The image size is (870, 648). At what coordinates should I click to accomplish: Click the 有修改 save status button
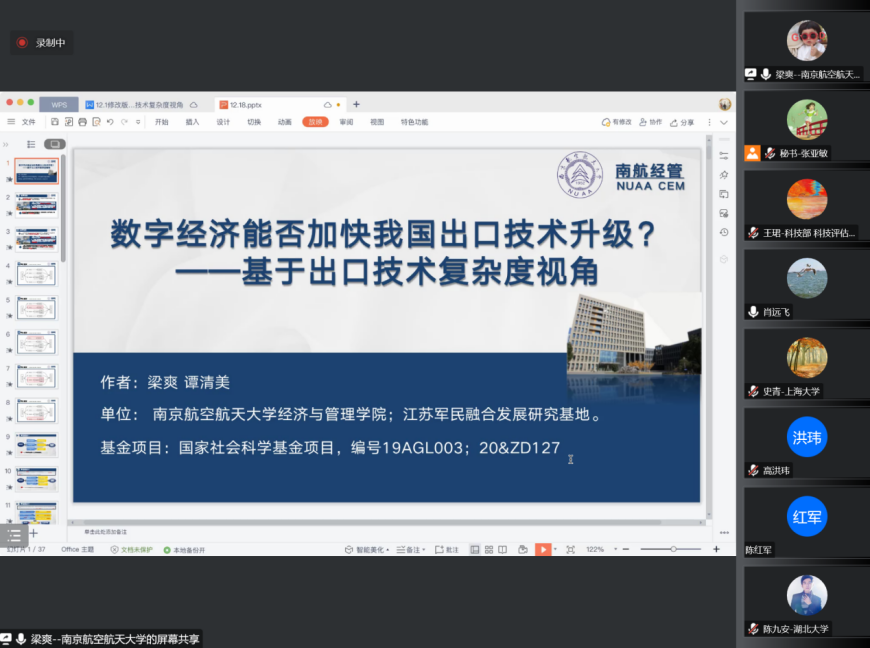(619, 121)
